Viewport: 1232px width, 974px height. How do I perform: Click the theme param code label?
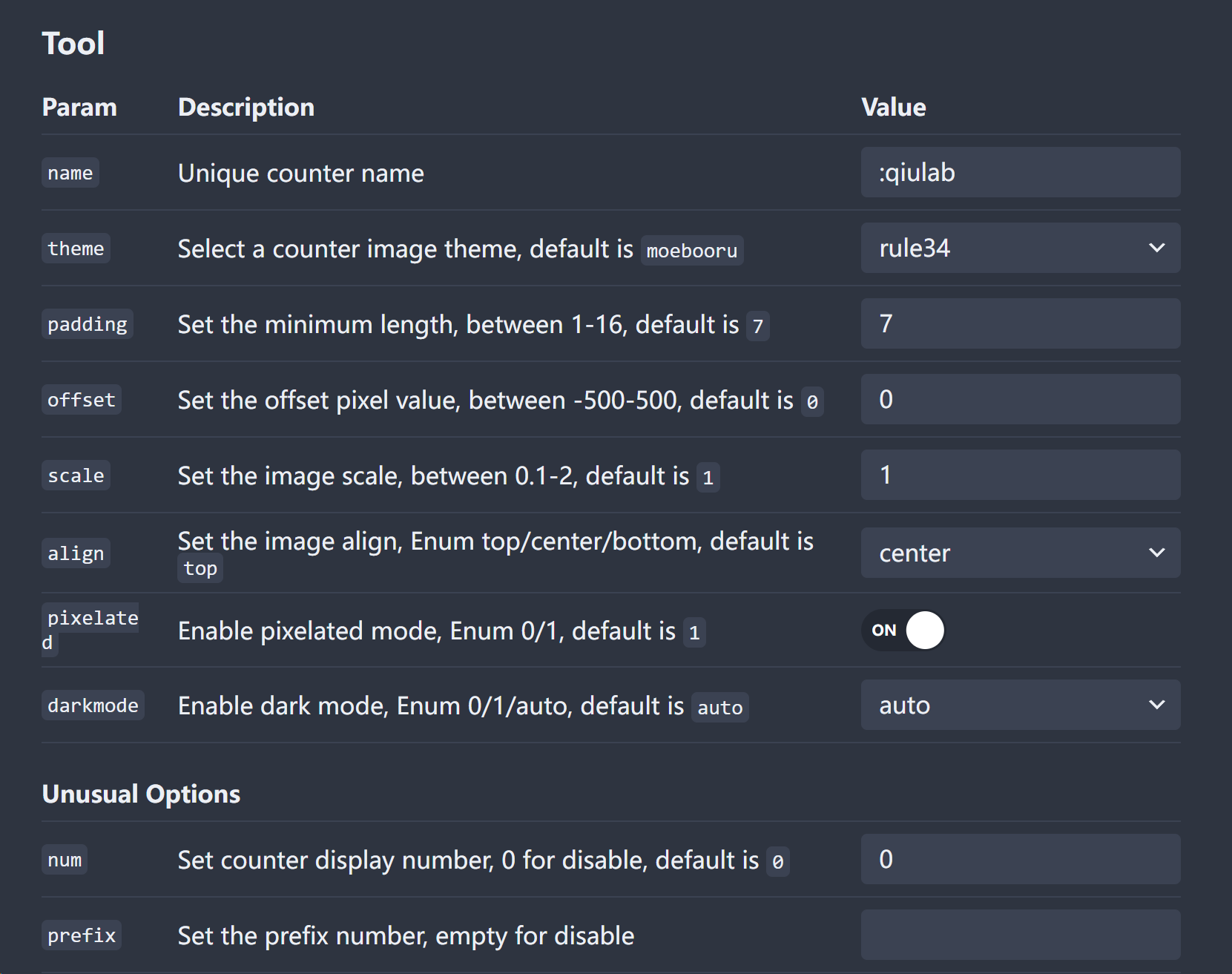[76, 249]
